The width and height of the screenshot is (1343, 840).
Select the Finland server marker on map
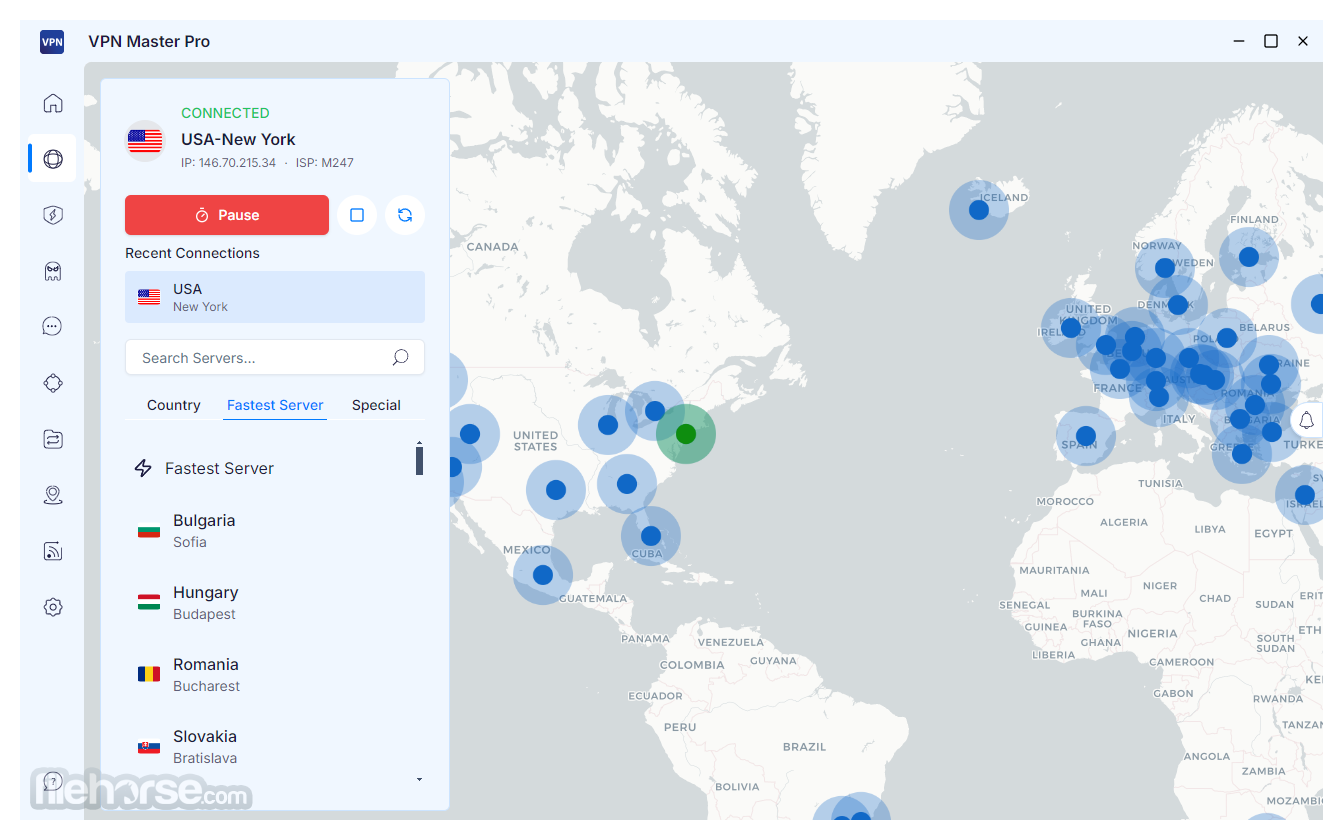tap(1249, 257)
